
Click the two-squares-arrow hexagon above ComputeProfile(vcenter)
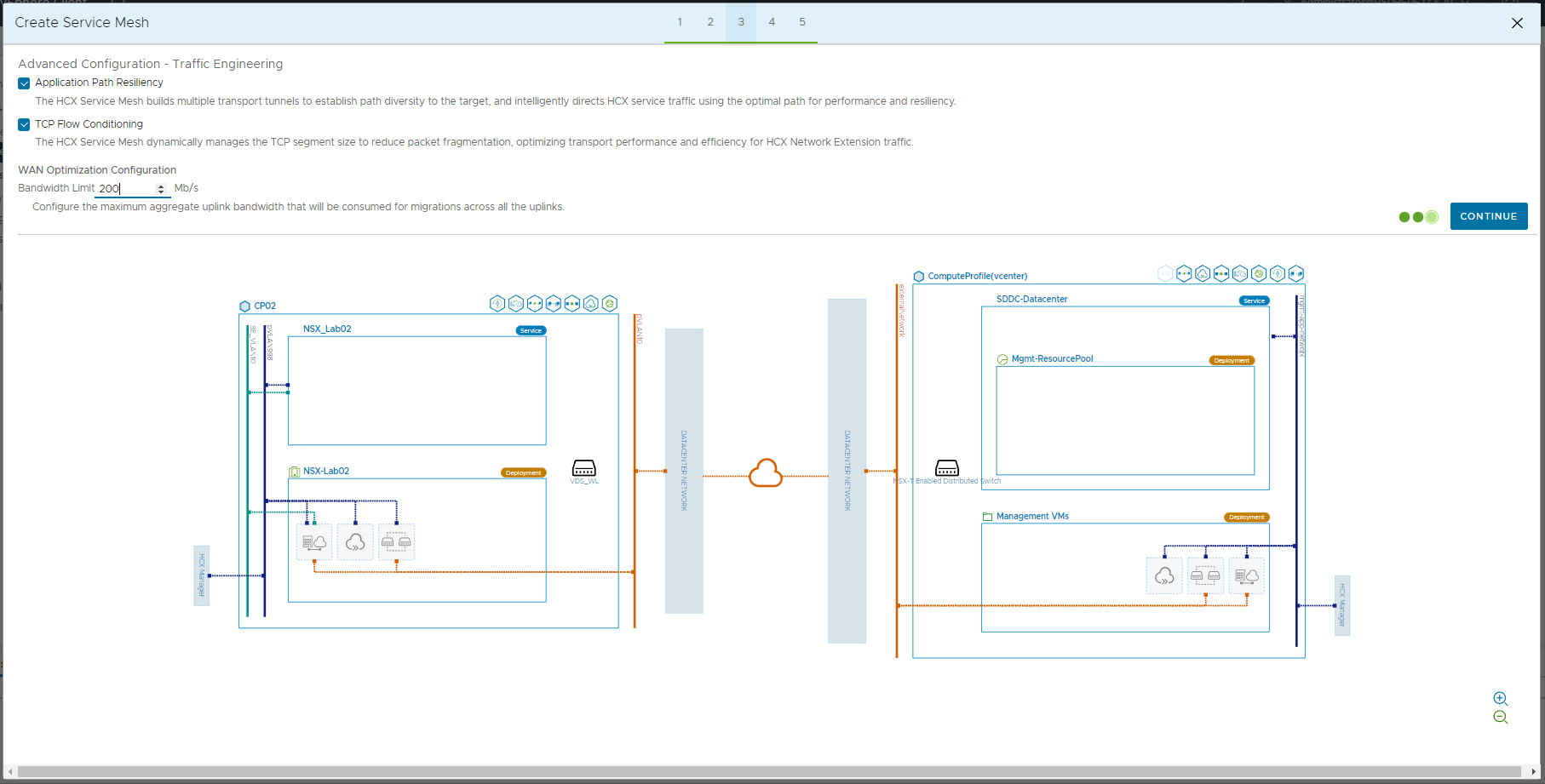tap(1296, 273)
